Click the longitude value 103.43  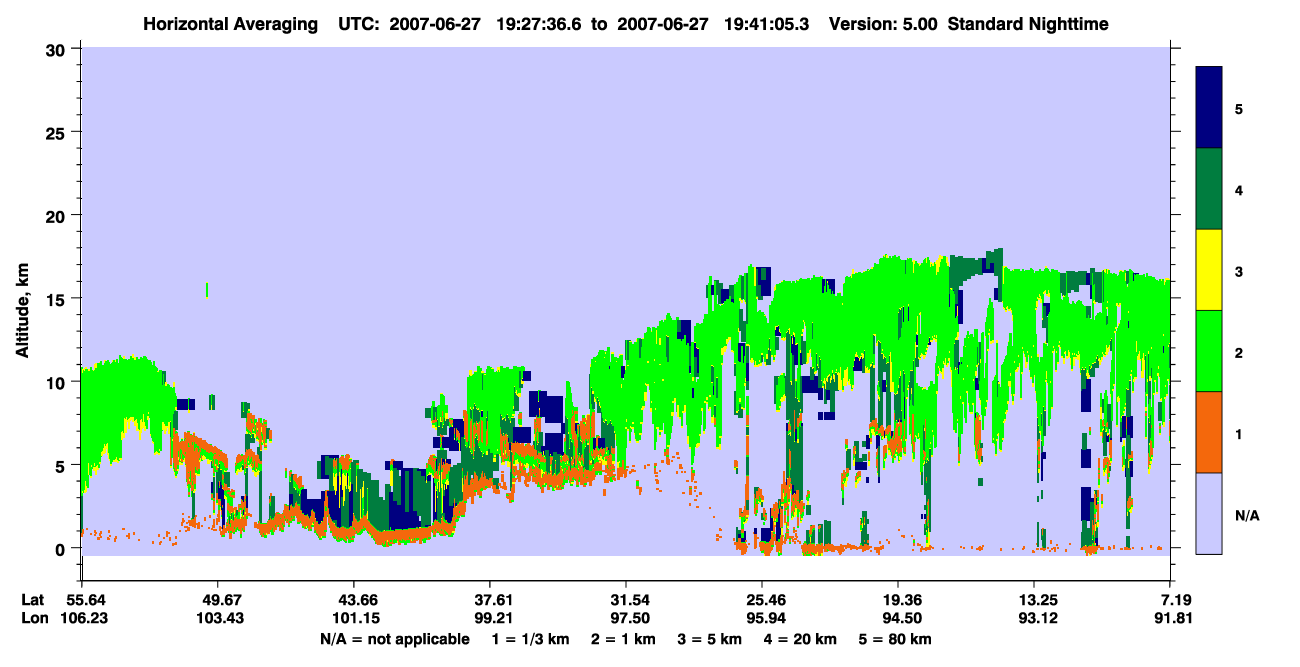[218, 619]
